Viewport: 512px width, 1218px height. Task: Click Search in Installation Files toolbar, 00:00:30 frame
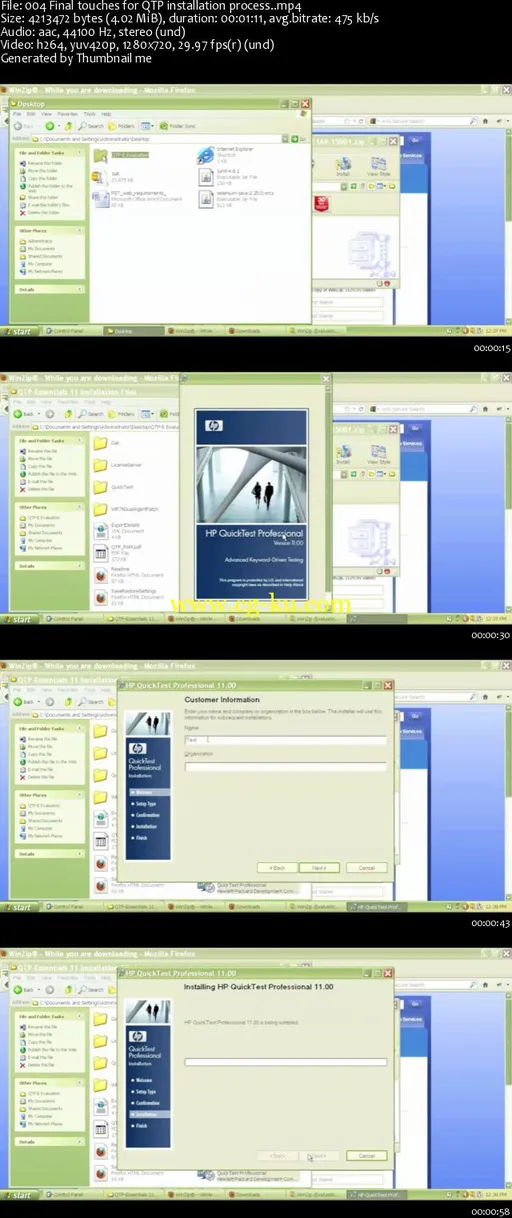(92, 413)
